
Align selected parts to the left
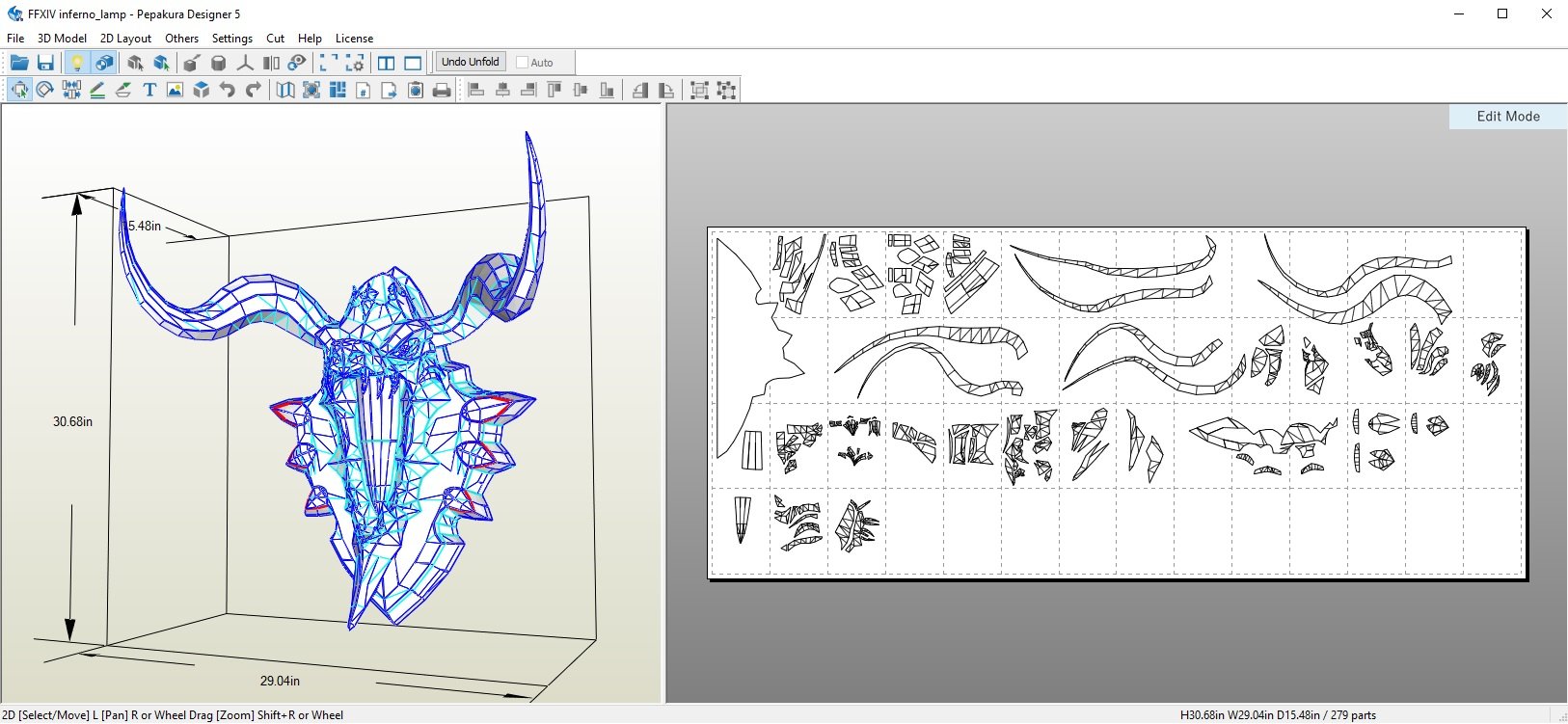click(476, 90)
